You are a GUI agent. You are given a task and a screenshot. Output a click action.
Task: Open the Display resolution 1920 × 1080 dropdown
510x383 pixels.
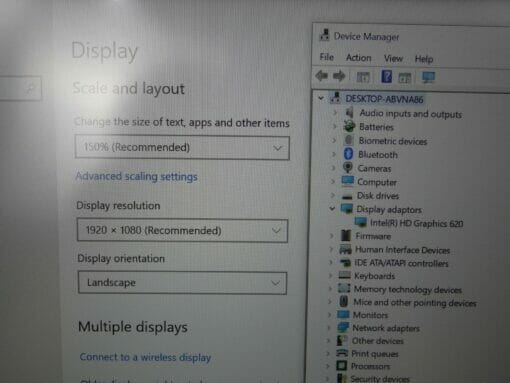coord(182,230)
